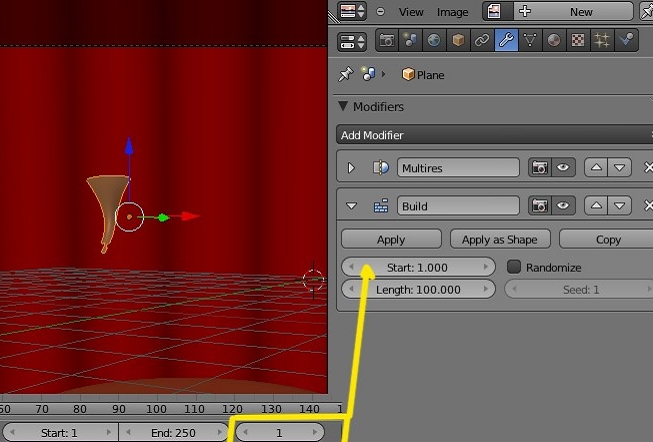Collapse the Build modifier panel
This screenshot has height=442, width=653.
pos(351,206)
